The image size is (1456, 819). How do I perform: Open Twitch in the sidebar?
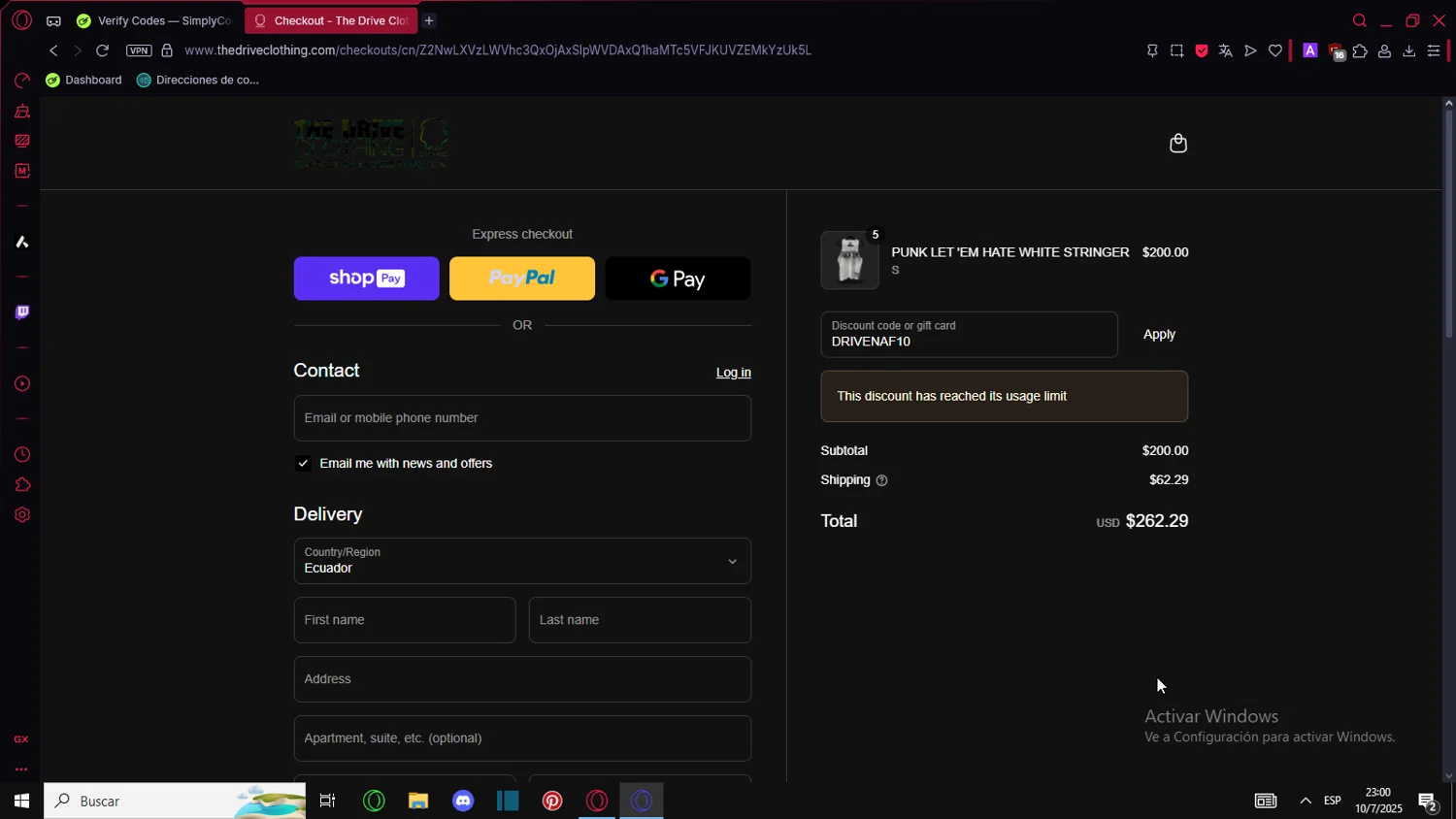[21, 312]
